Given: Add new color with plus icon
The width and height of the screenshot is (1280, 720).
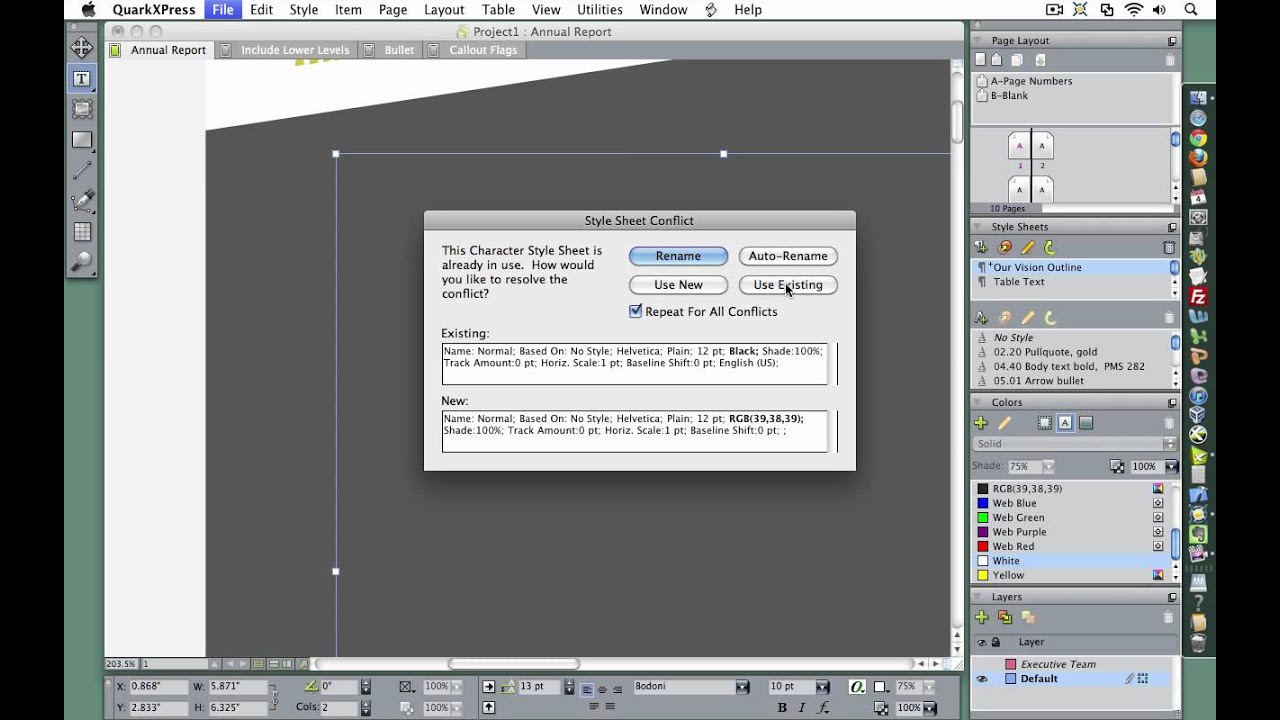Looking at the screenshot, I should coord(981,423).
